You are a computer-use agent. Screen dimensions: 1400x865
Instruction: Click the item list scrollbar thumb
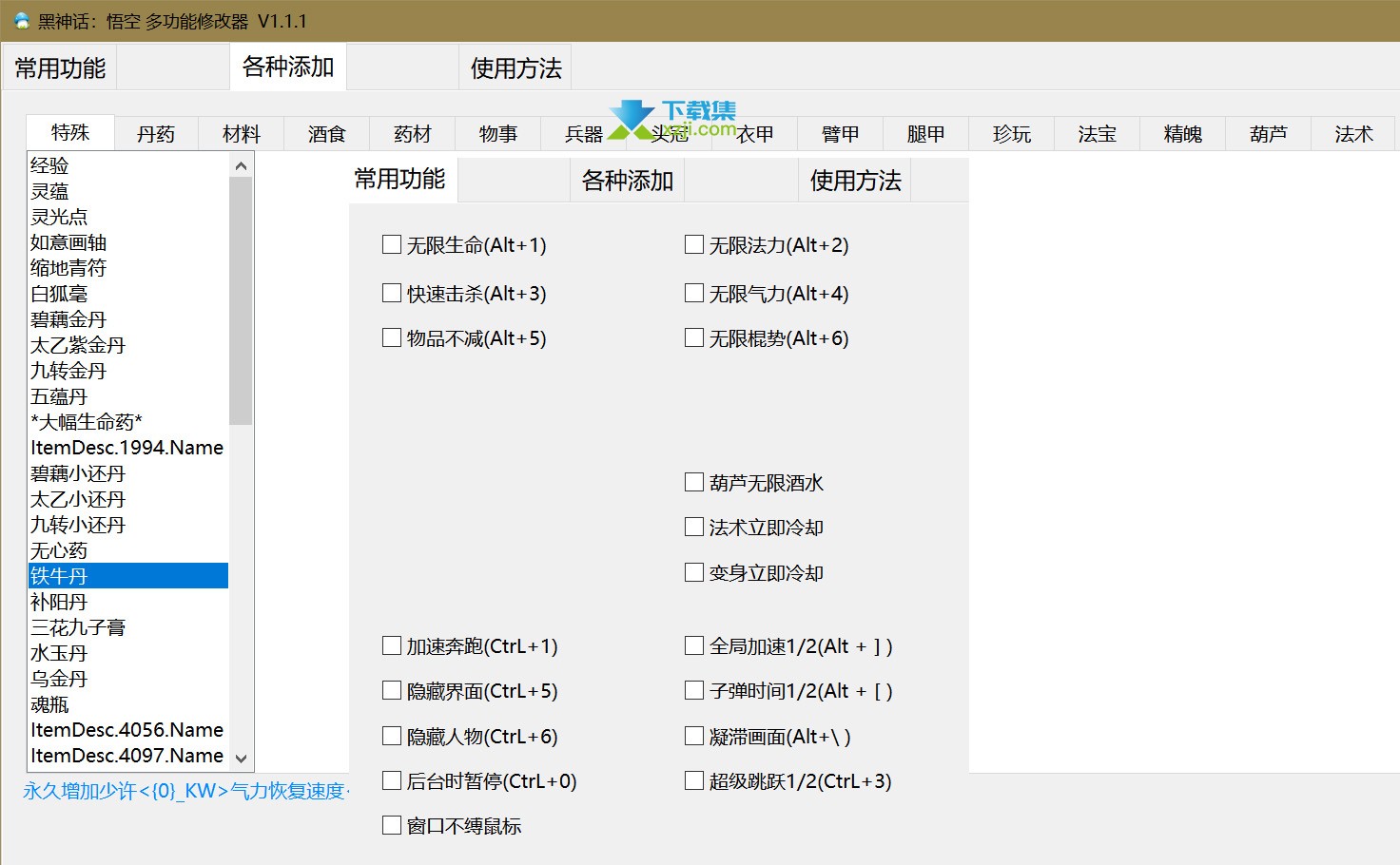(x=241, y=300)
